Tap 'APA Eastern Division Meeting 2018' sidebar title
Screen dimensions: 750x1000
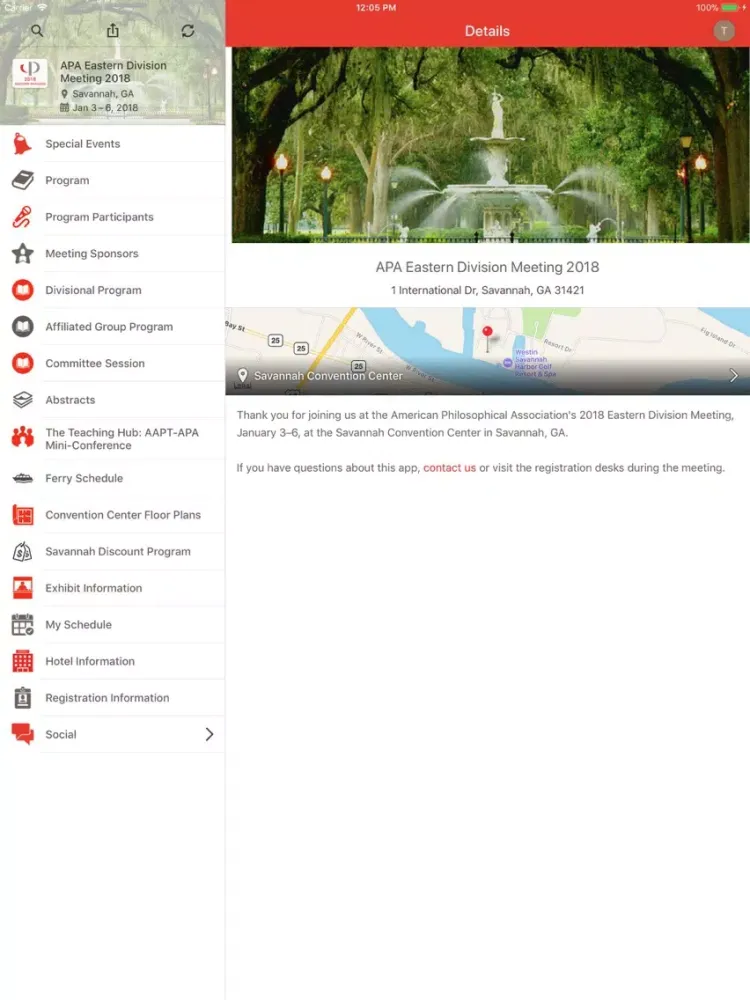point(114,71)
